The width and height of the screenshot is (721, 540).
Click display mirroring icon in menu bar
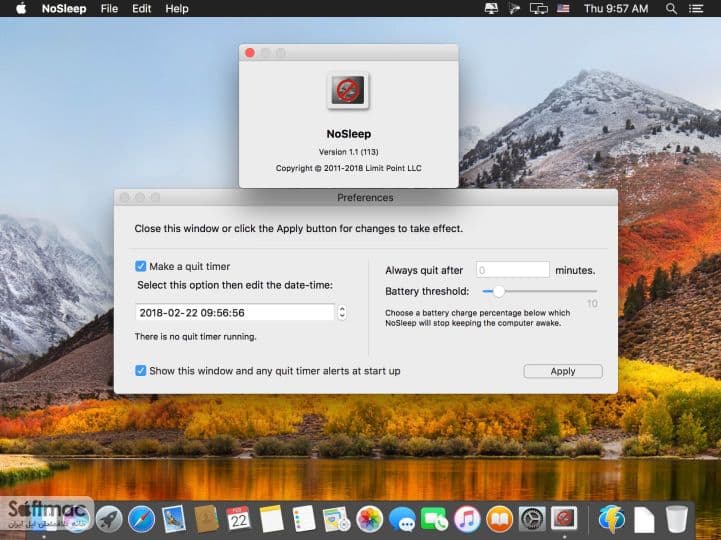(x=538, y=9)
